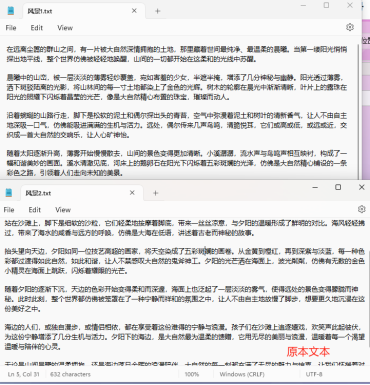Add new tab in 风景2.txt window
The width and height of the screenshot is (370, 385).
[156, 193]
